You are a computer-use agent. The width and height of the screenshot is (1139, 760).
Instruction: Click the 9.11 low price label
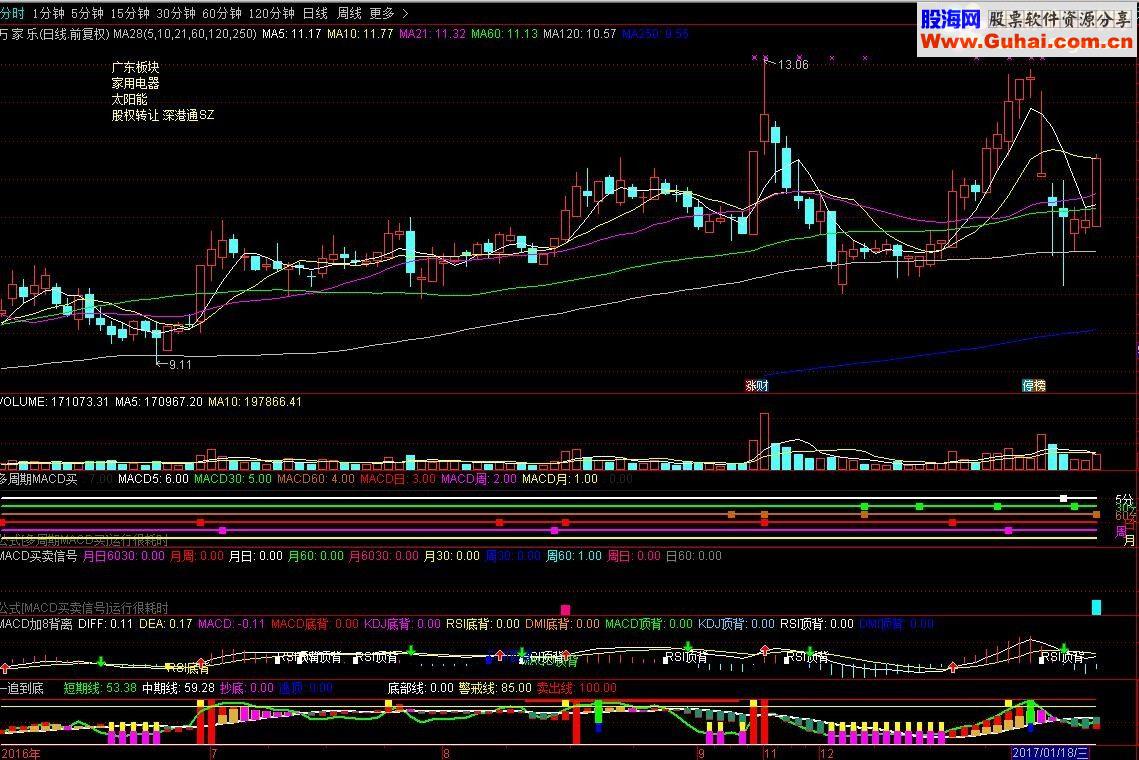point(180,365)
